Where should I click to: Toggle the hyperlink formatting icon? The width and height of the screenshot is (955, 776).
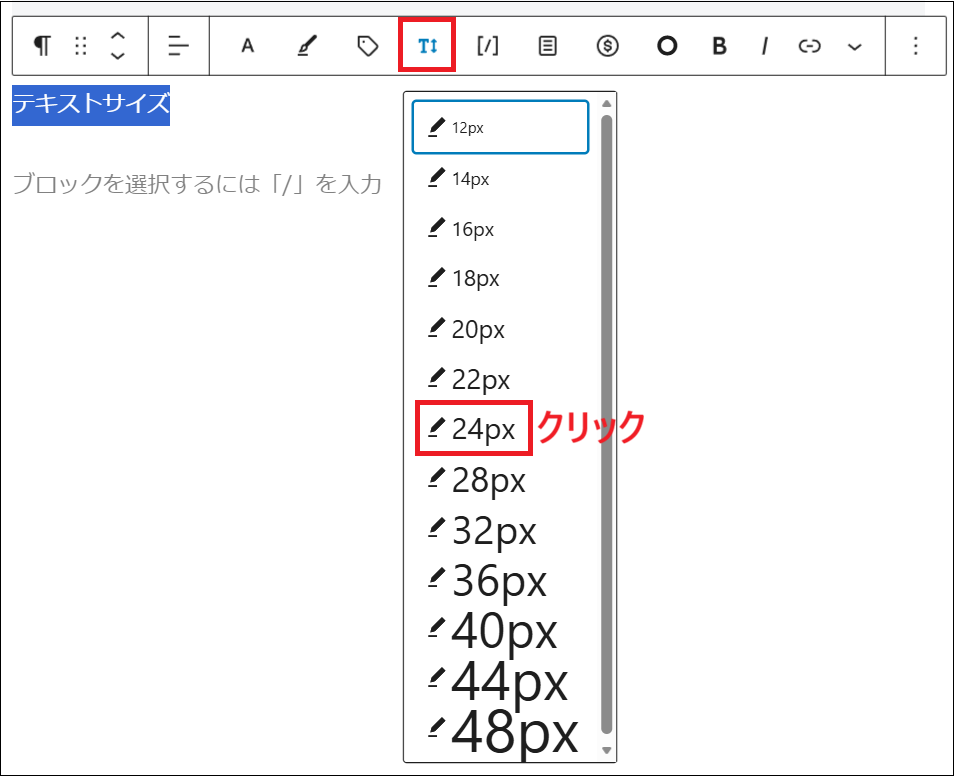pyautogui.click(x=809, y=46)
